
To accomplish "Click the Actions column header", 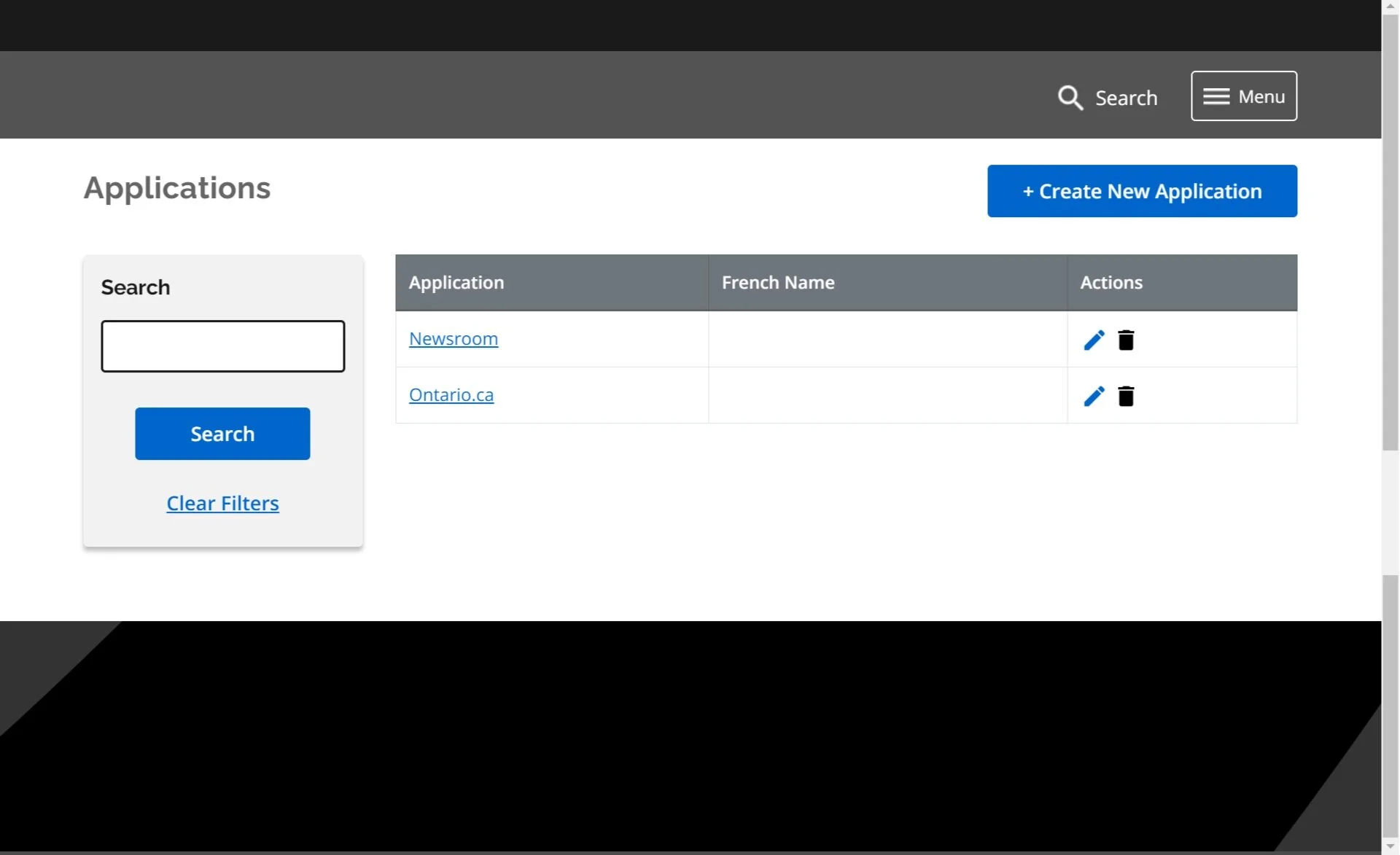I will (x=1111, y=283).
